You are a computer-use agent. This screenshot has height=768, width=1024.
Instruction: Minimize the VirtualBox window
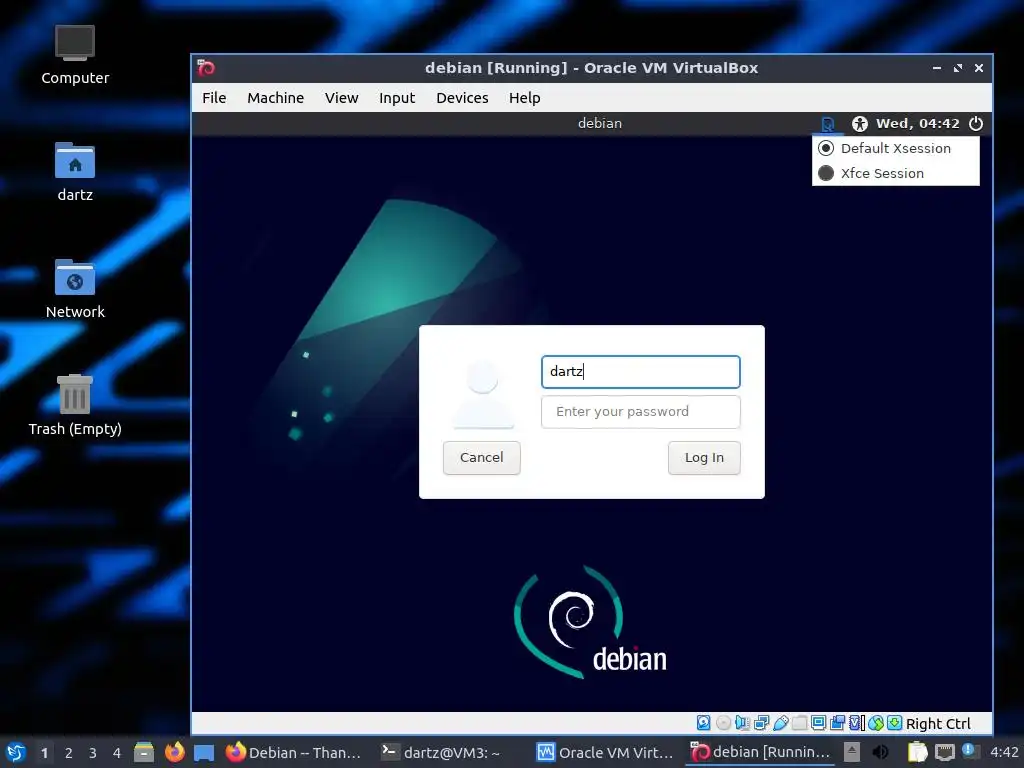(936, 68)
